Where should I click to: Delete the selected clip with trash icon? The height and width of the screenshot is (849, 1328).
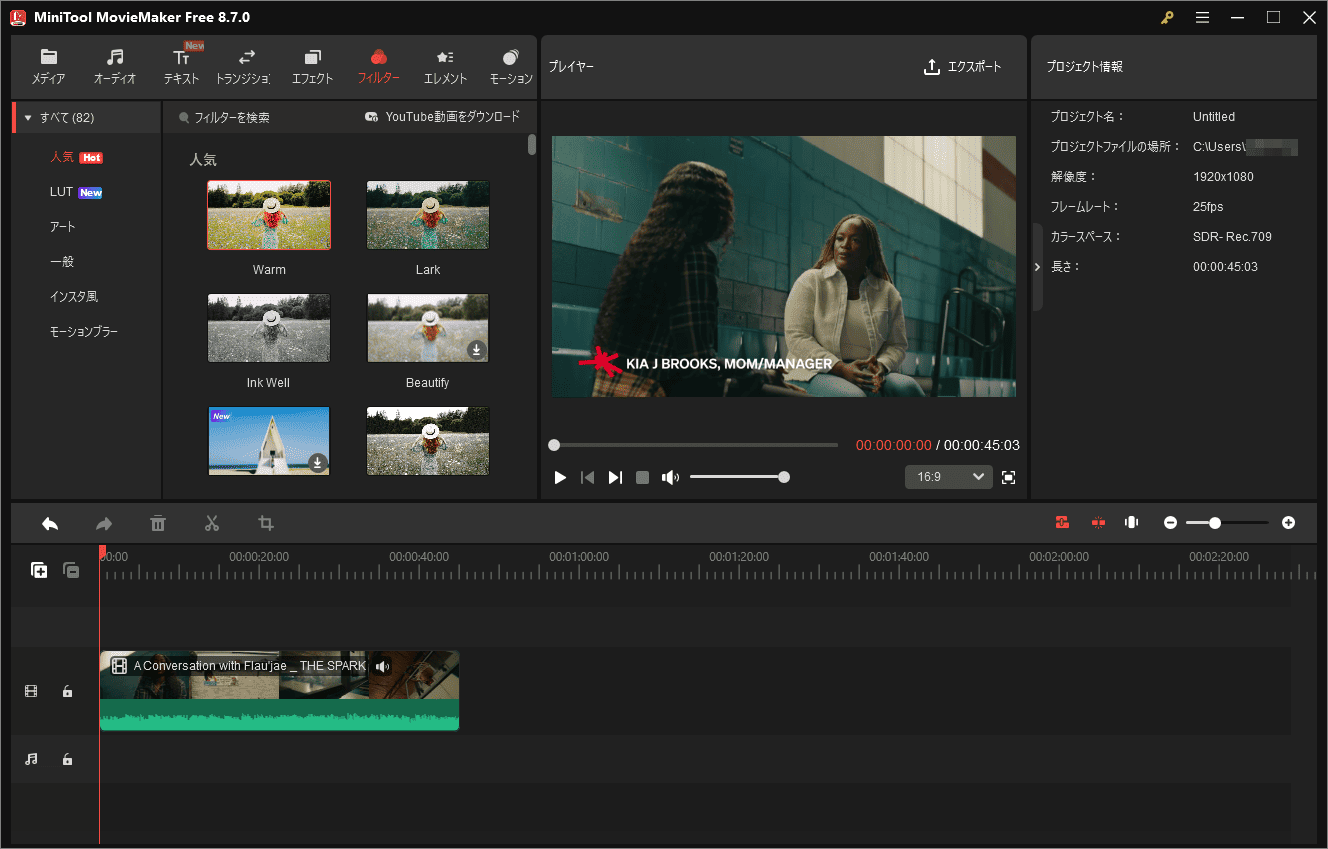pos(158,523)
